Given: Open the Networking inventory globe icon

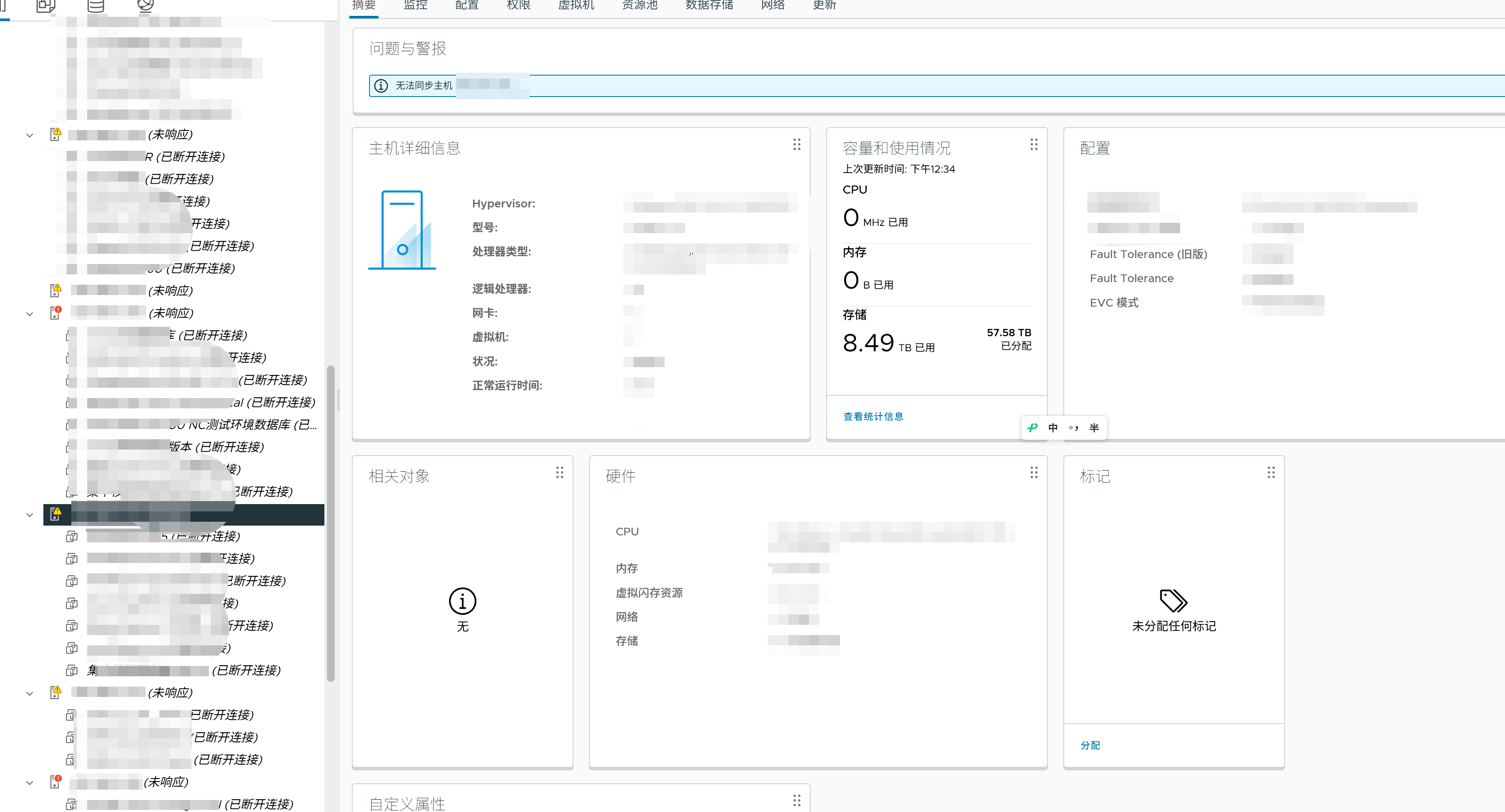Looking at the screenshot, I should (146, 6).
